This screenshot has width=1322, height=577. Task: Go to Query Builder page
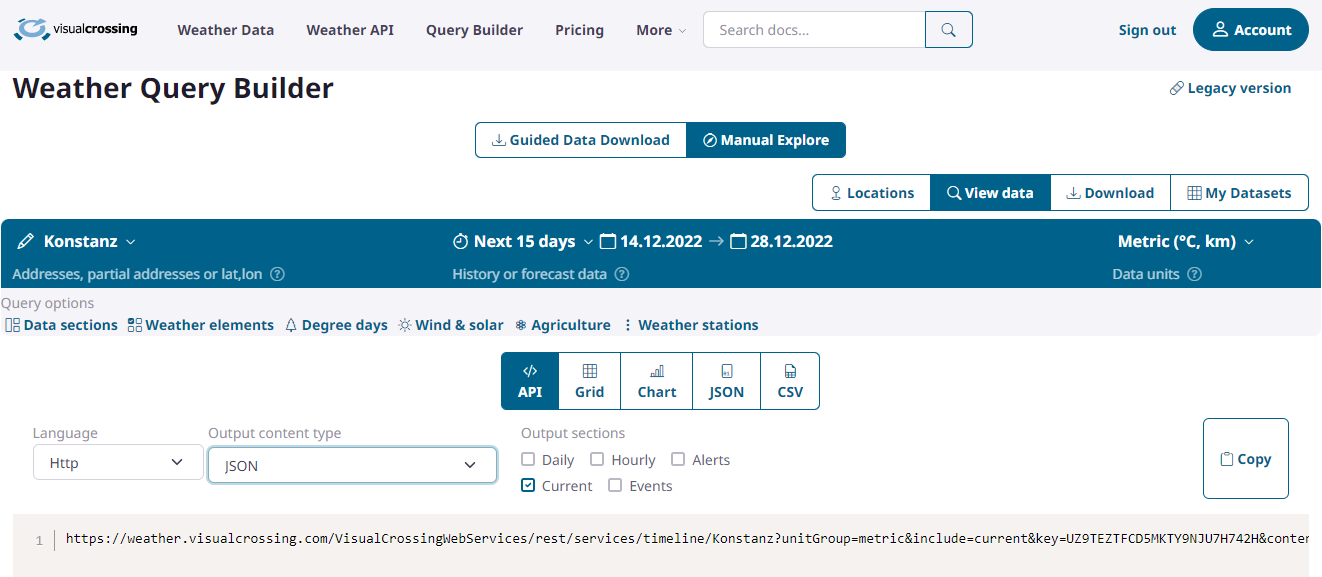[474, 30]
